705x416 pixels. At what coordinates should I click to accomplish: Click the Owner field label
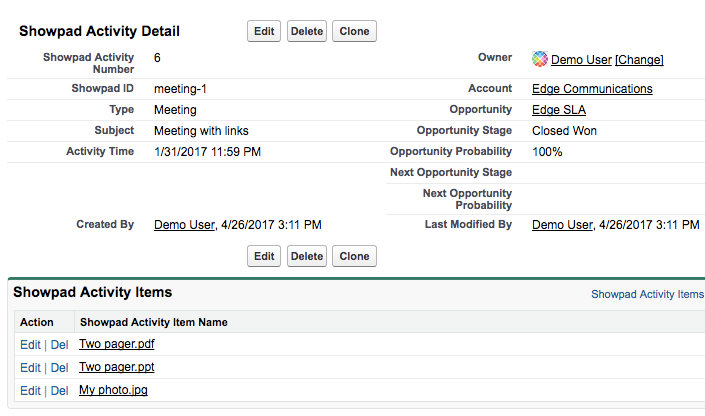[495, 57]
